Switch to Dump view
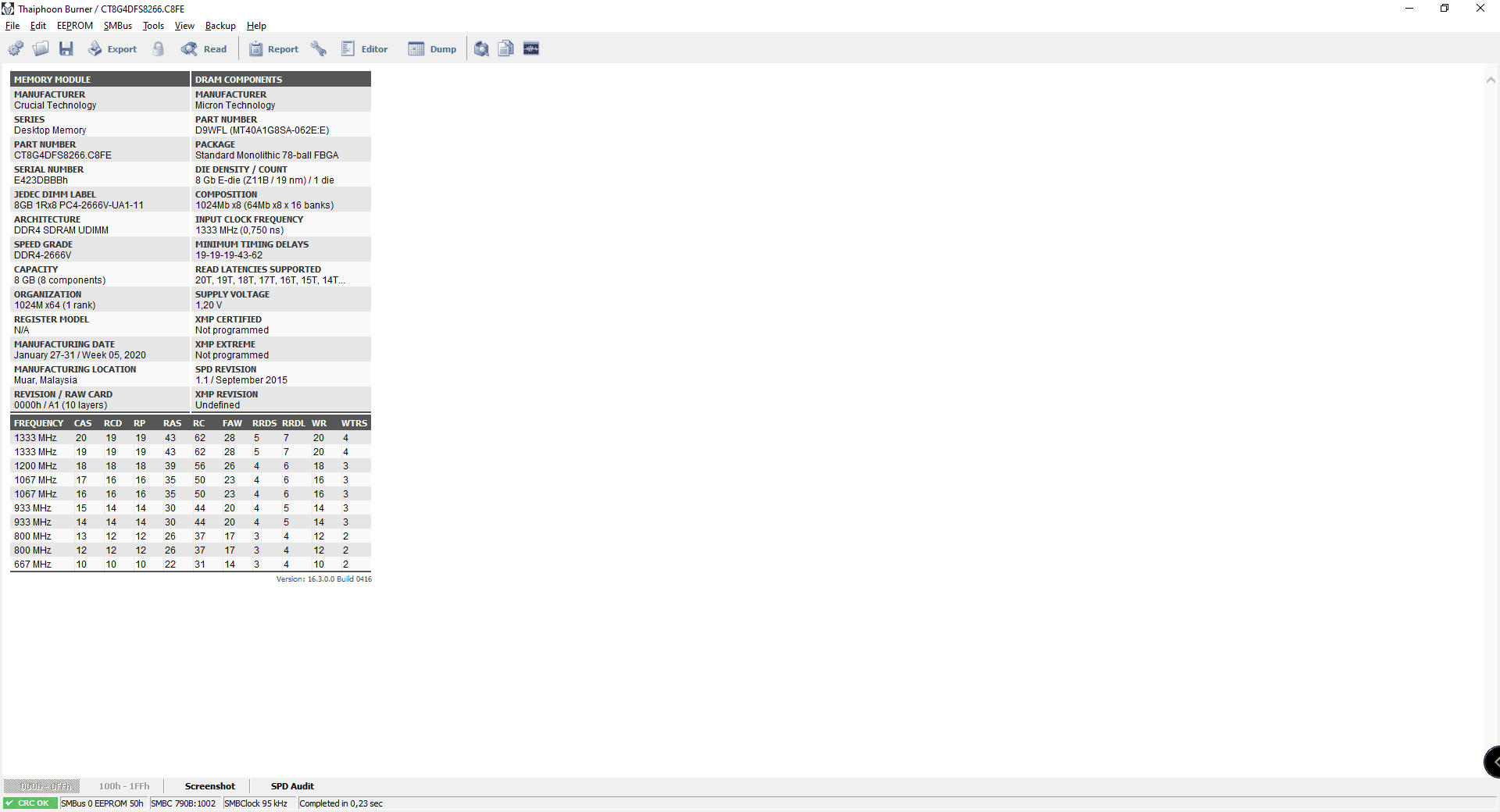 tap(432, 49)
